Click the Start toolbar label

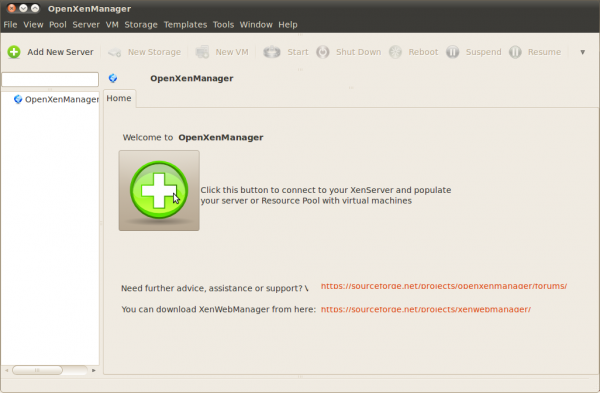[x=298, y=52]
